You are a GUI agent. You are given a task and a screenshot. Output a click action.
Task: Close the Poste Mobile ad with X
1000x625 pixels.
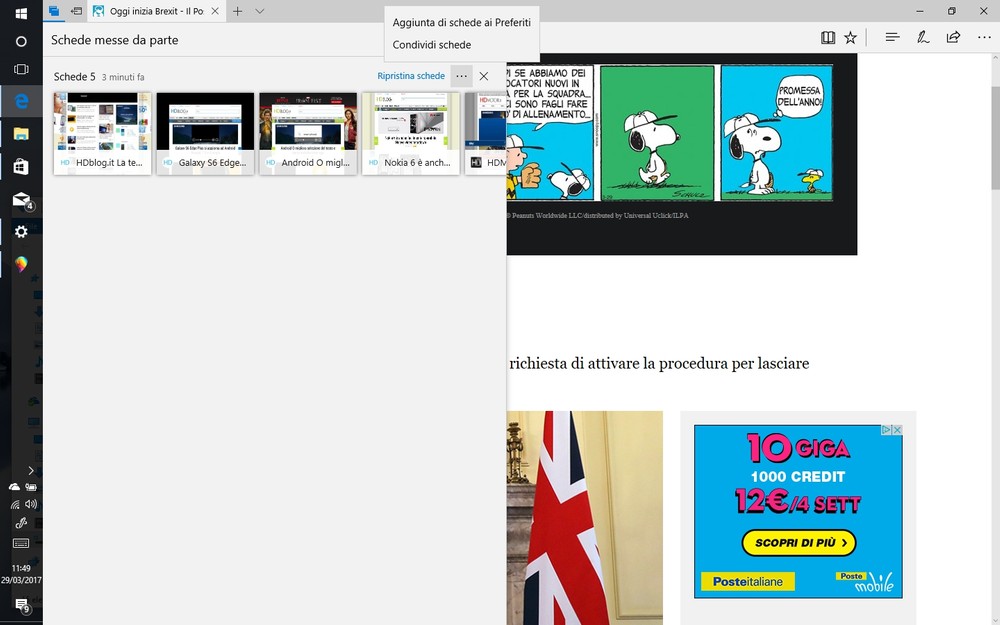(897, 430)
